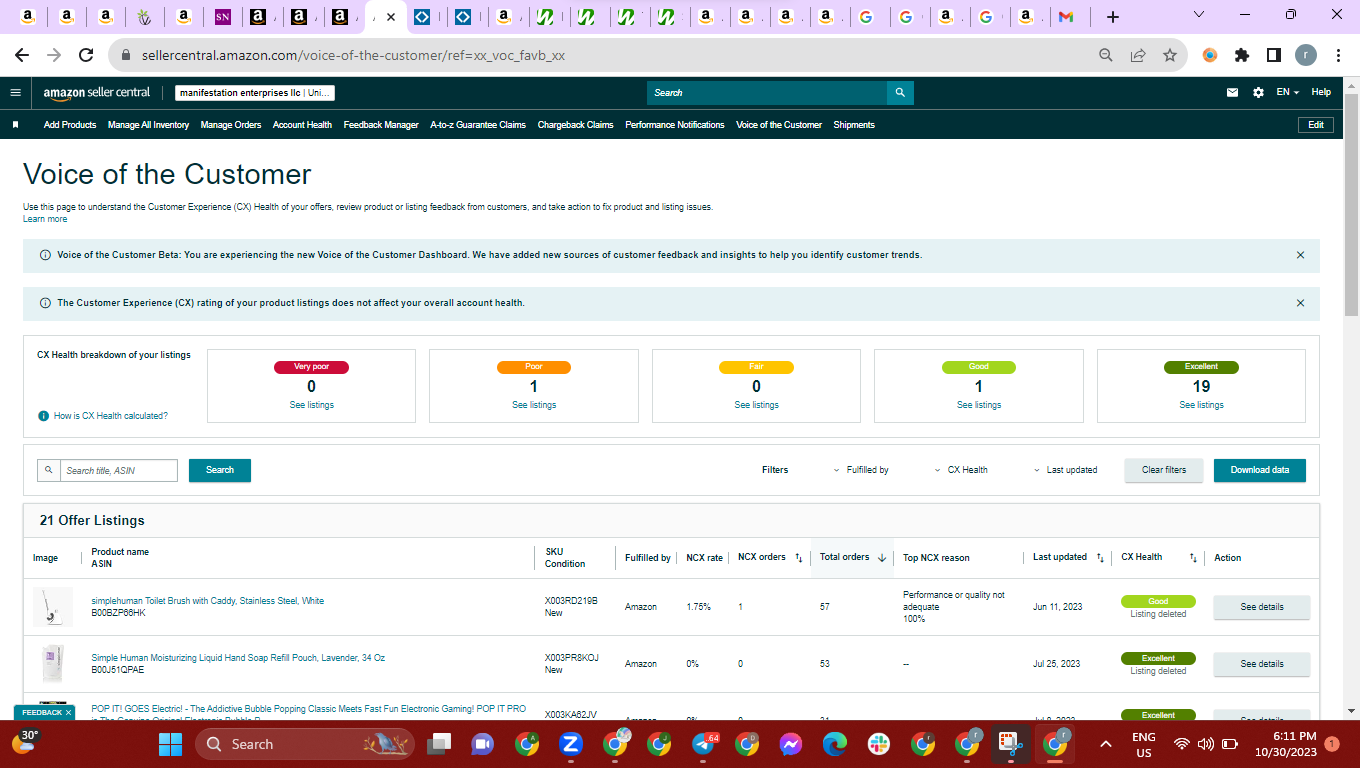The width and height of the screenshot is (1360, 768).
Task: Open Performance Notifications
Action: 675,125
